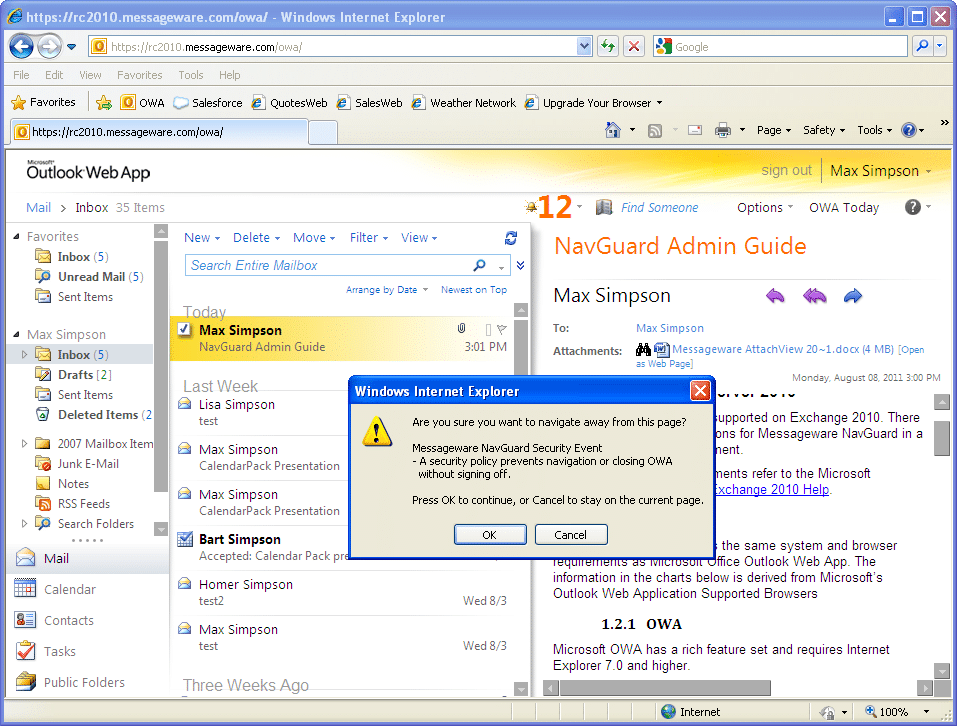Click the mailbox search magnifier icon
This screenshot has height=726, width=957.
[x=480, y=265]
